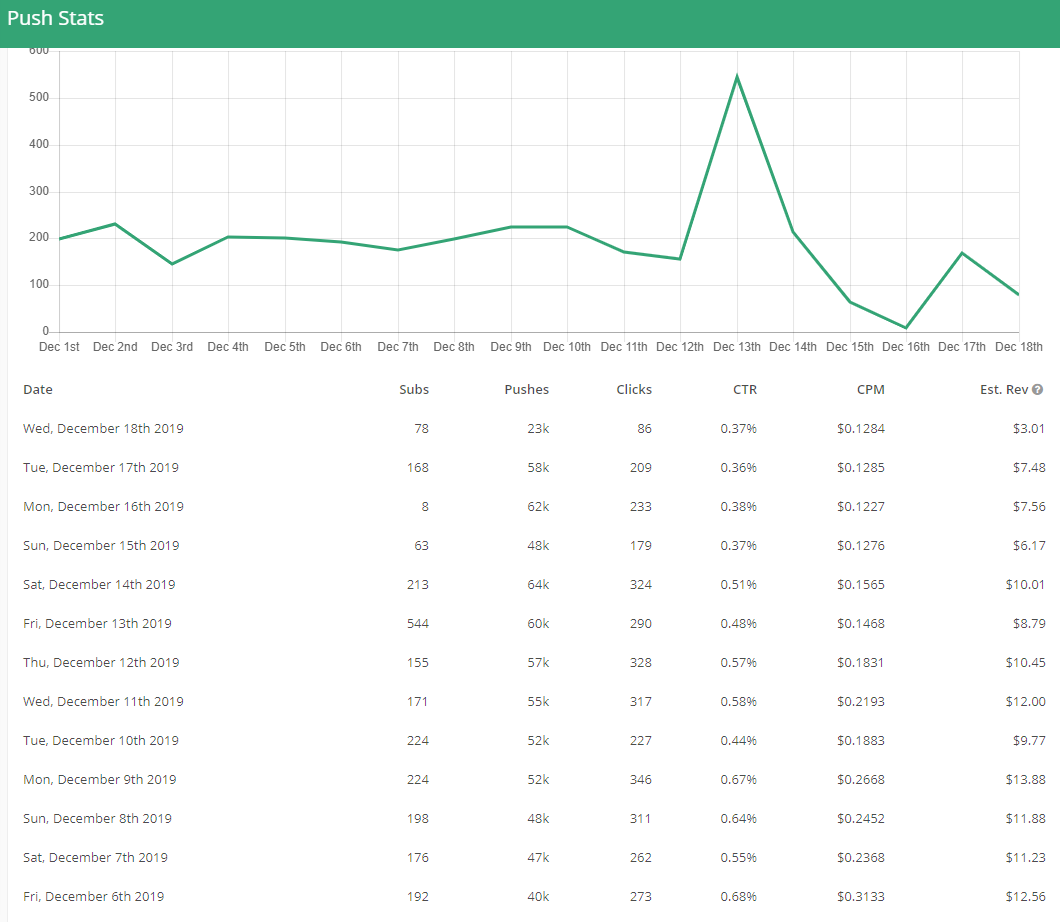Click the Est. Rev column header text
1060x922 pixels.
point(1004,390)
